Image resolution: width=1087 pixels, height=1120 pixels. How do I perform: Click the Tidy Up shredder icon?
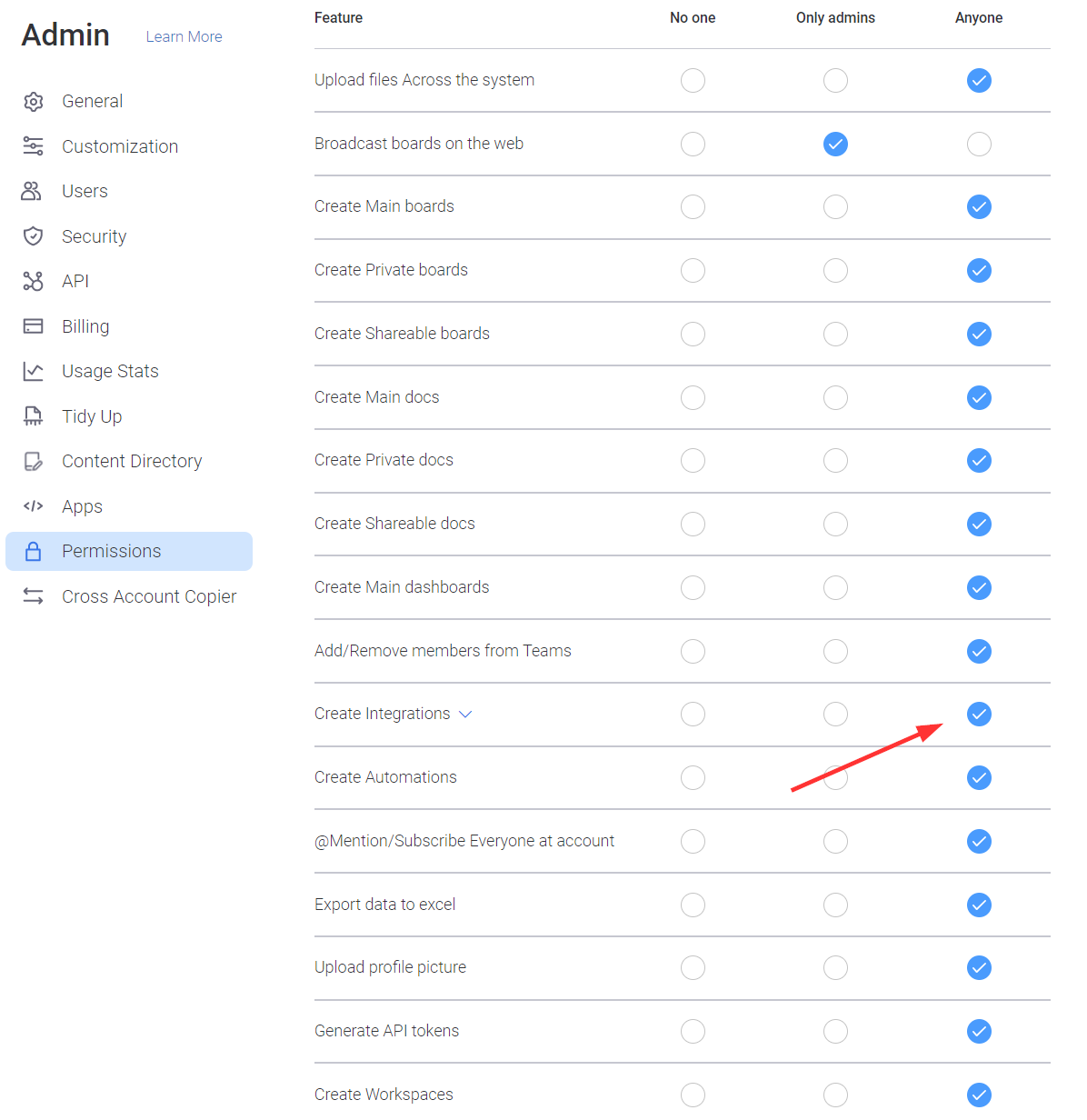[34, 416]
